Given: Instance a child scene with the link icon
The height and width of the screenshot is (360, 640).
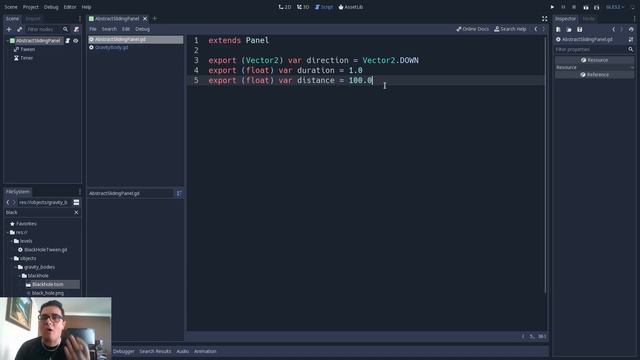Looking at the screenshot, I should pos(19,29).
